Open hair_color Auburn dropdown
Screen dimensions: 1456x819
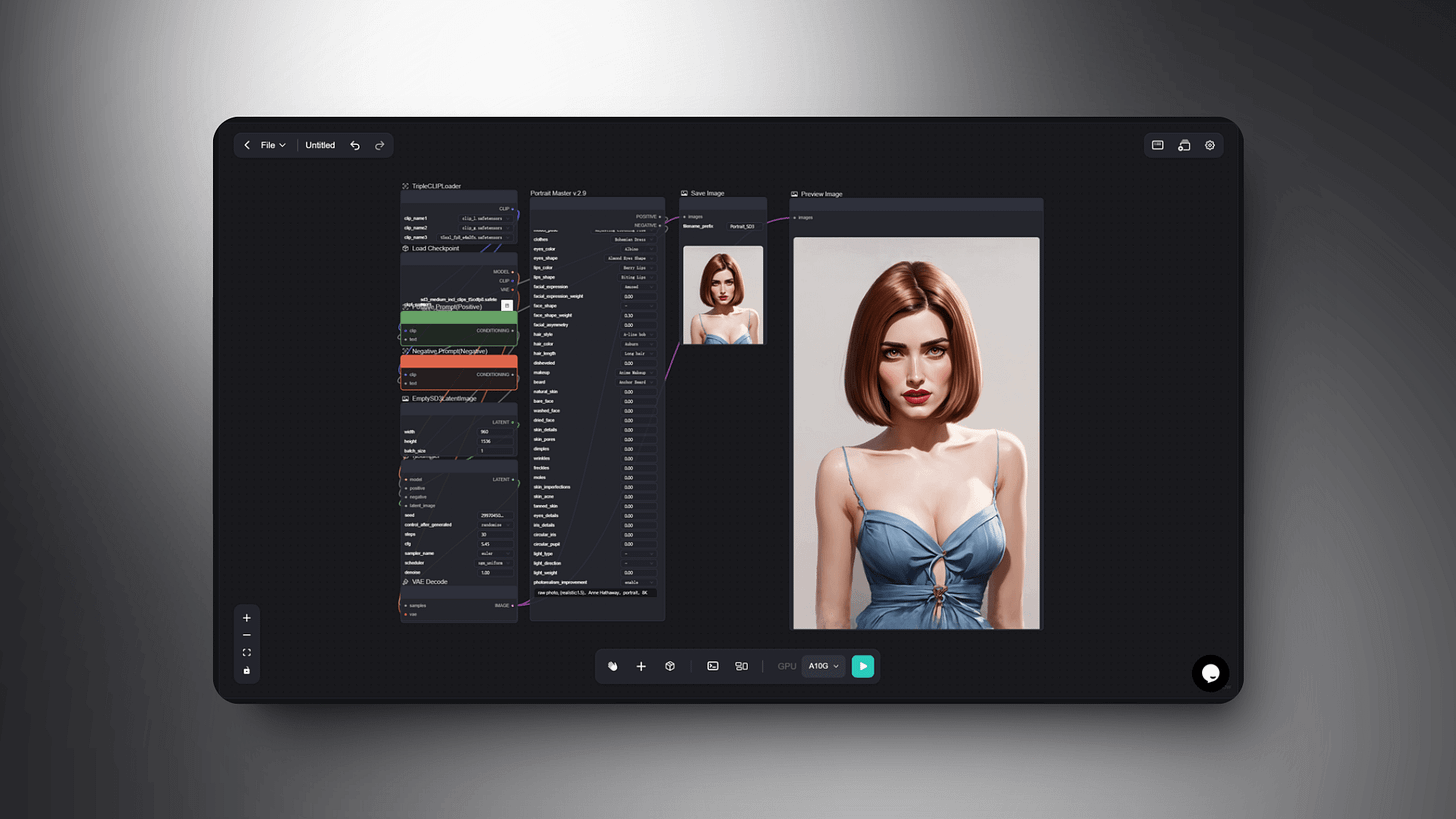pos(637,344)
